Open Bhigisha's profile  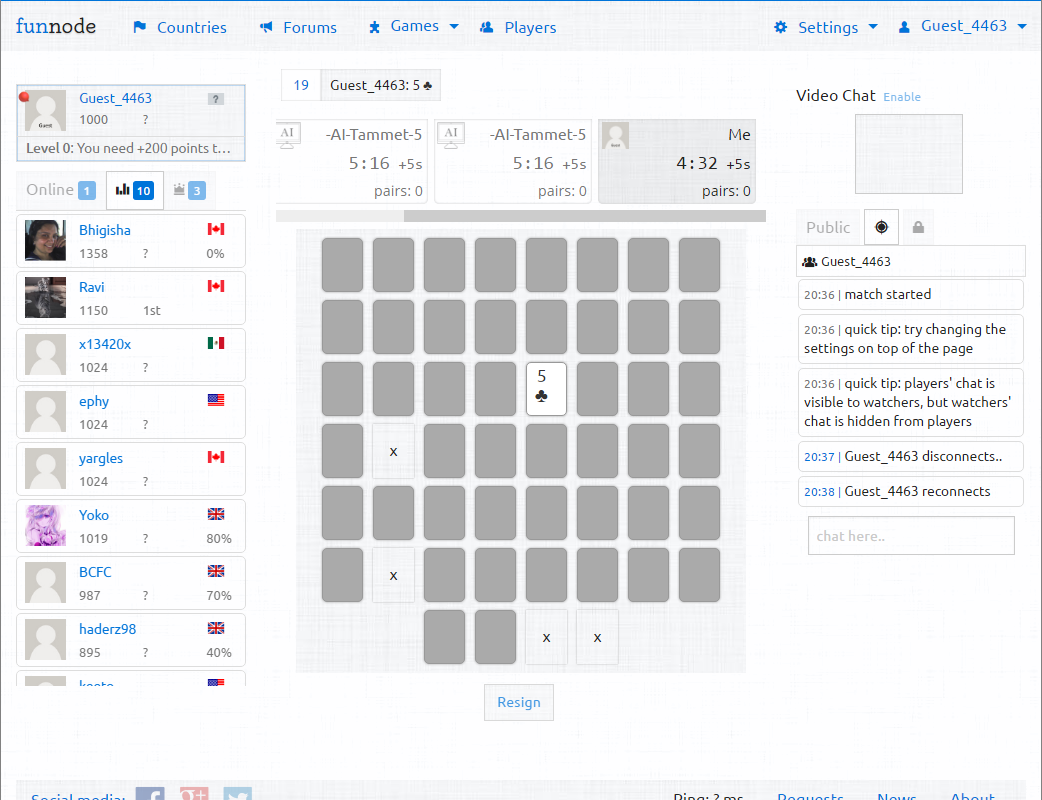click(105, 231)
